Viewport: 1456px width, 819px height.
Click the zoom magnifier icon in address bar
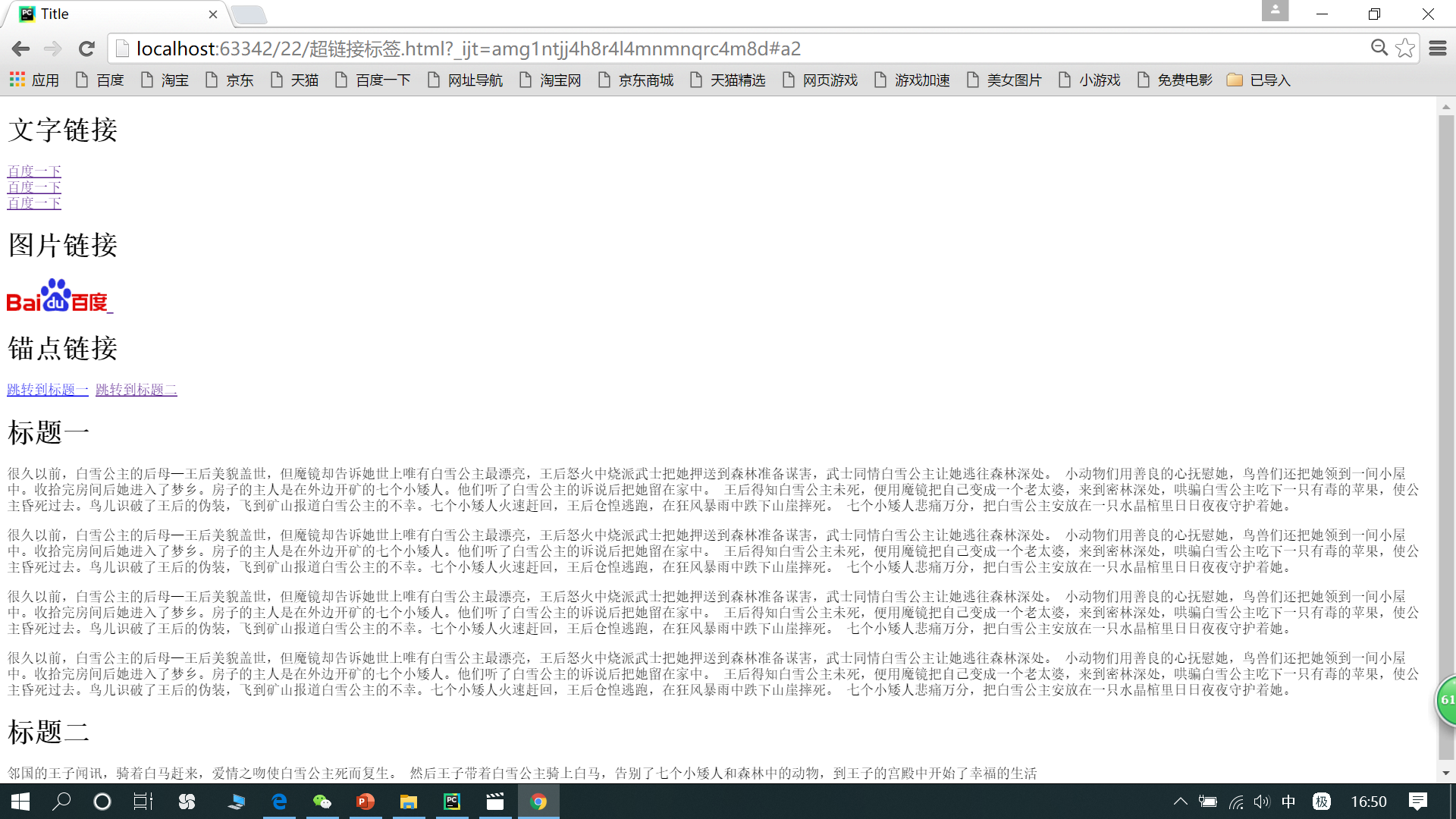[x=1379, y=49]
